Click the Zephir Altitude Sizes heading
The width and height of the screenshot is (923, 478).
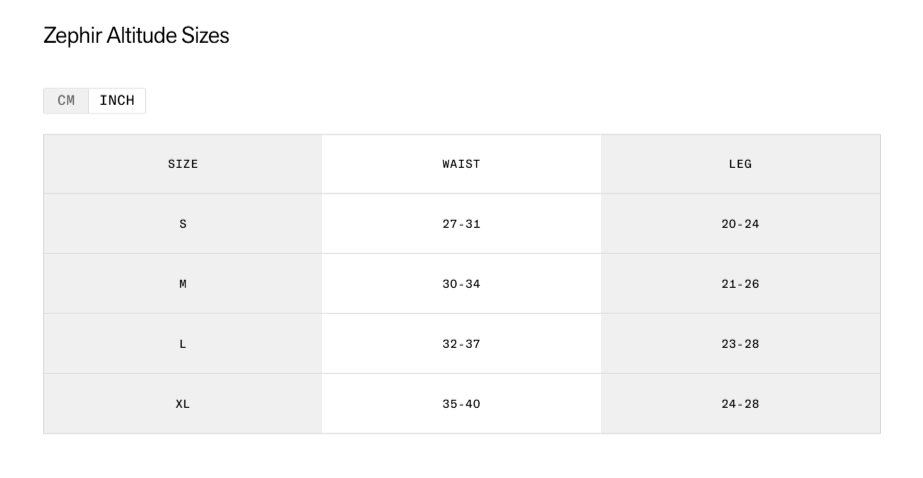pyautogui.click(x=137, y=36)
